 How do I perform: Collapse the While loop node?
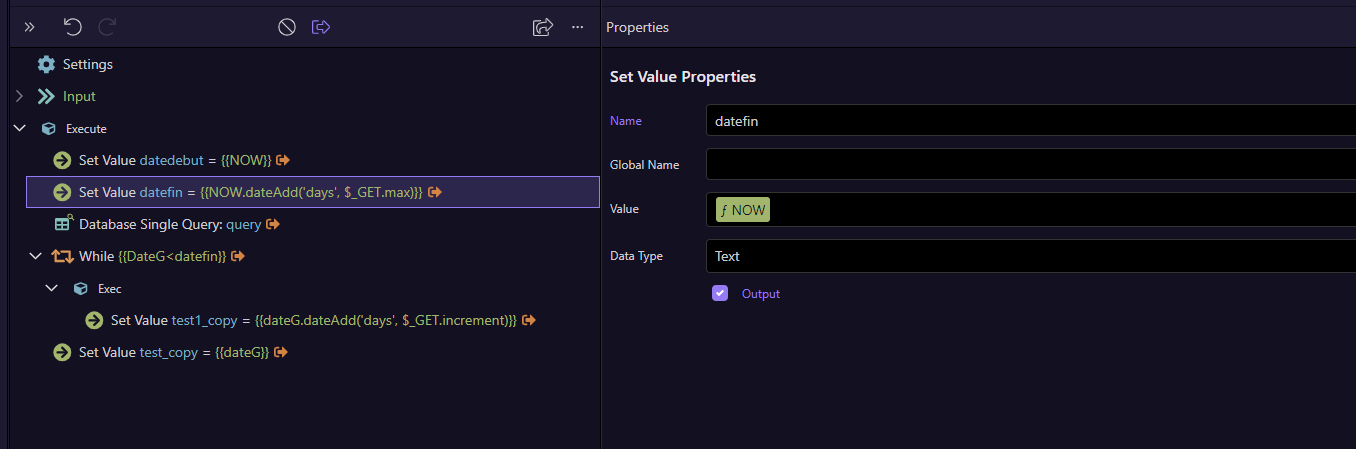(36, 256)
